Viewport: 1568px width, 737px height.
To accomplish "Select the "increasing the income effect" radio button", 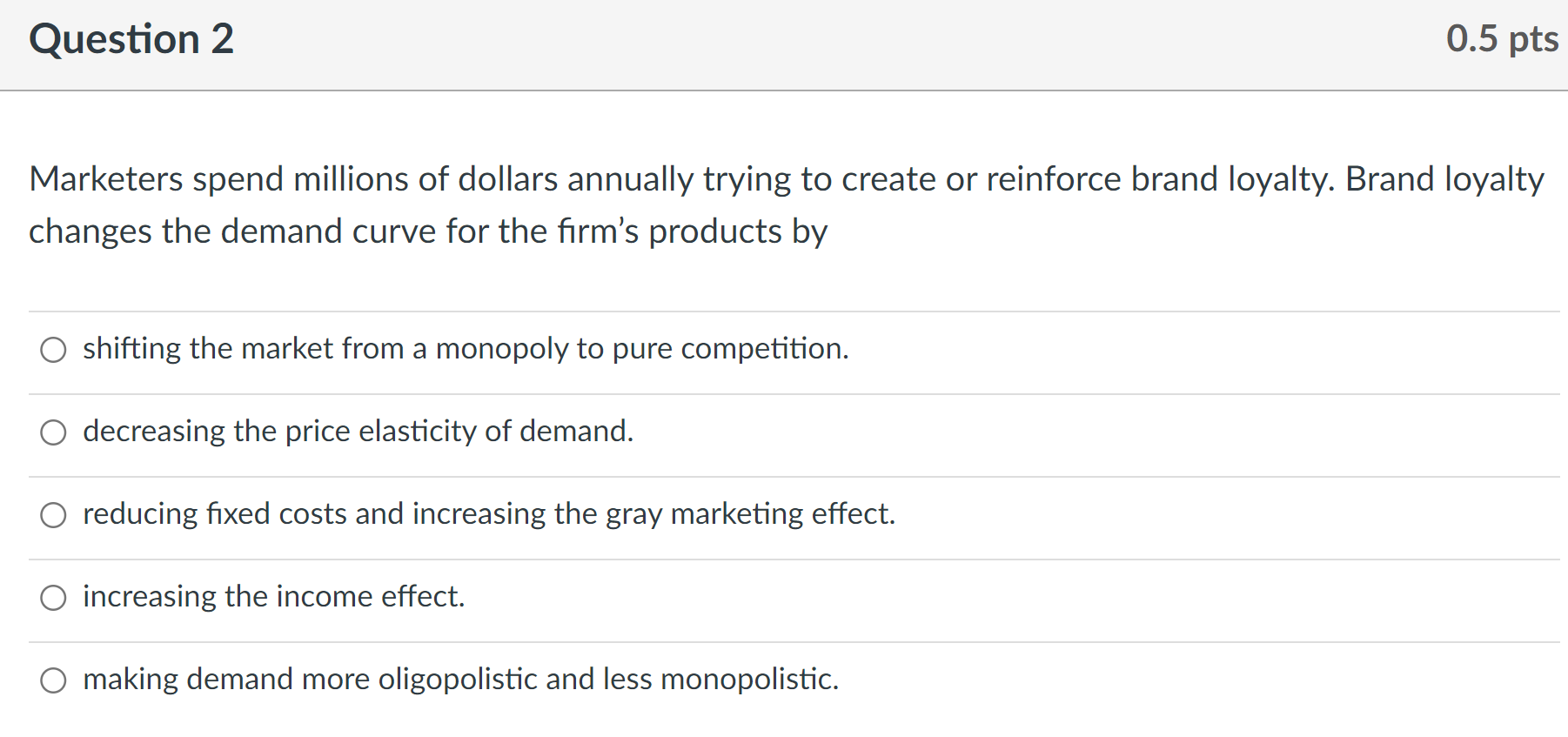I will (x=53, y=598).
